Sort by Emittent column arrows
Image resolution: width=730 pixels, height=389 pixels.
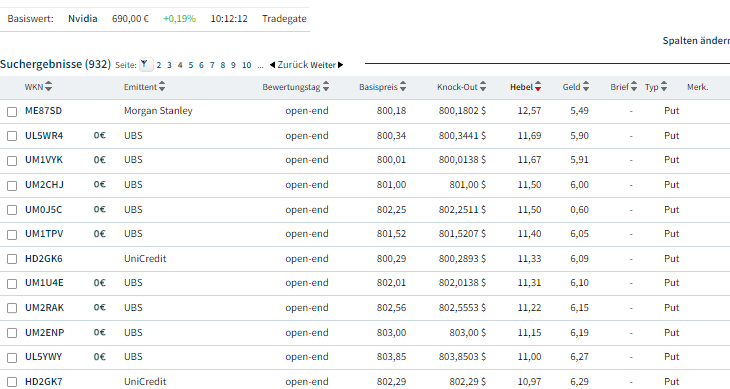tap(162, 87)
